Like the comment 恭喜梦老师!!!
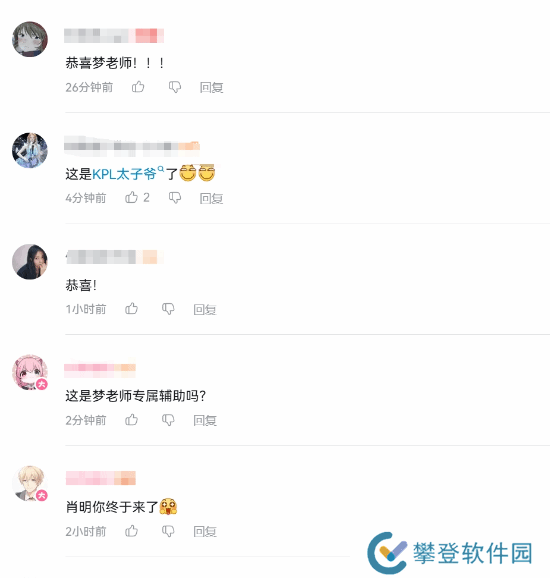The height and width of the screenshot is (578, 550). pos(138,87)
